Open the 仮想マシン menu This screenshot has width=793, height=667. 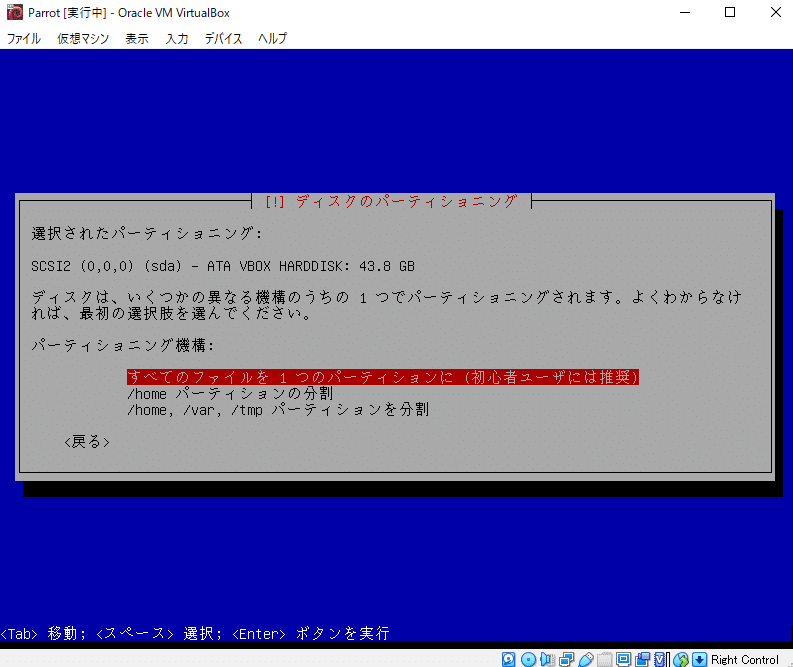pyautogui.click(x=83, y=38)
